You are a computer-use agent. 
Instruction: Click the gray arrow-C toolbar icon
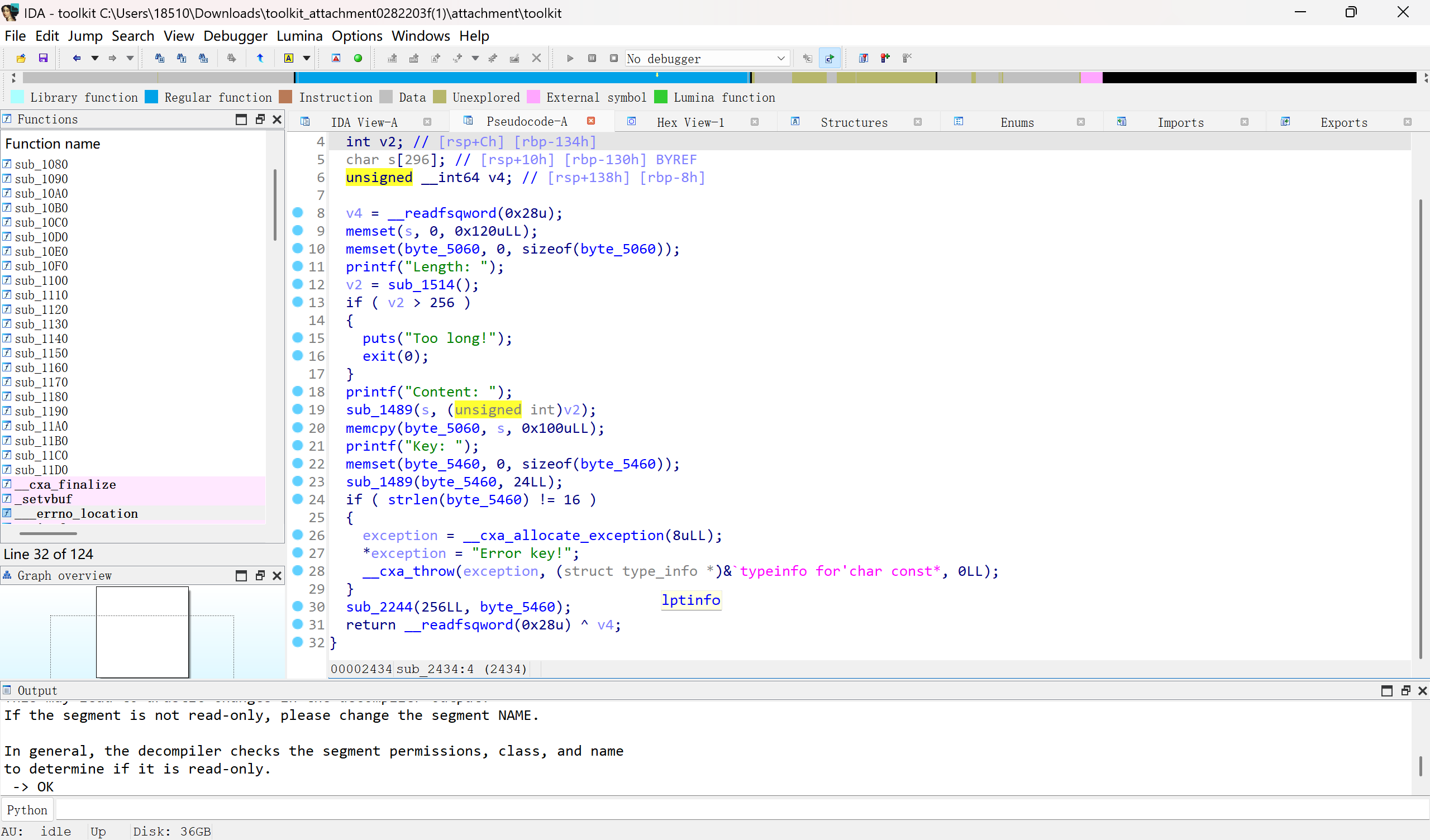tap(808, 58)
